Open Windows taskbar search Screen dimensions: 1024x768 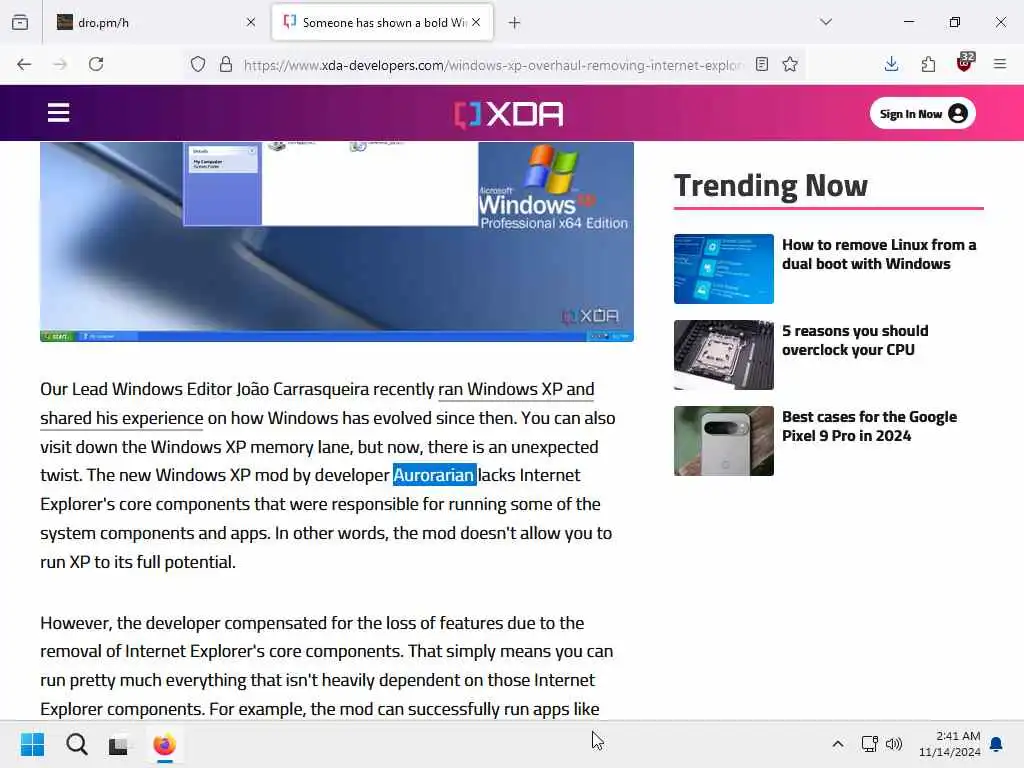pos(76,744)
